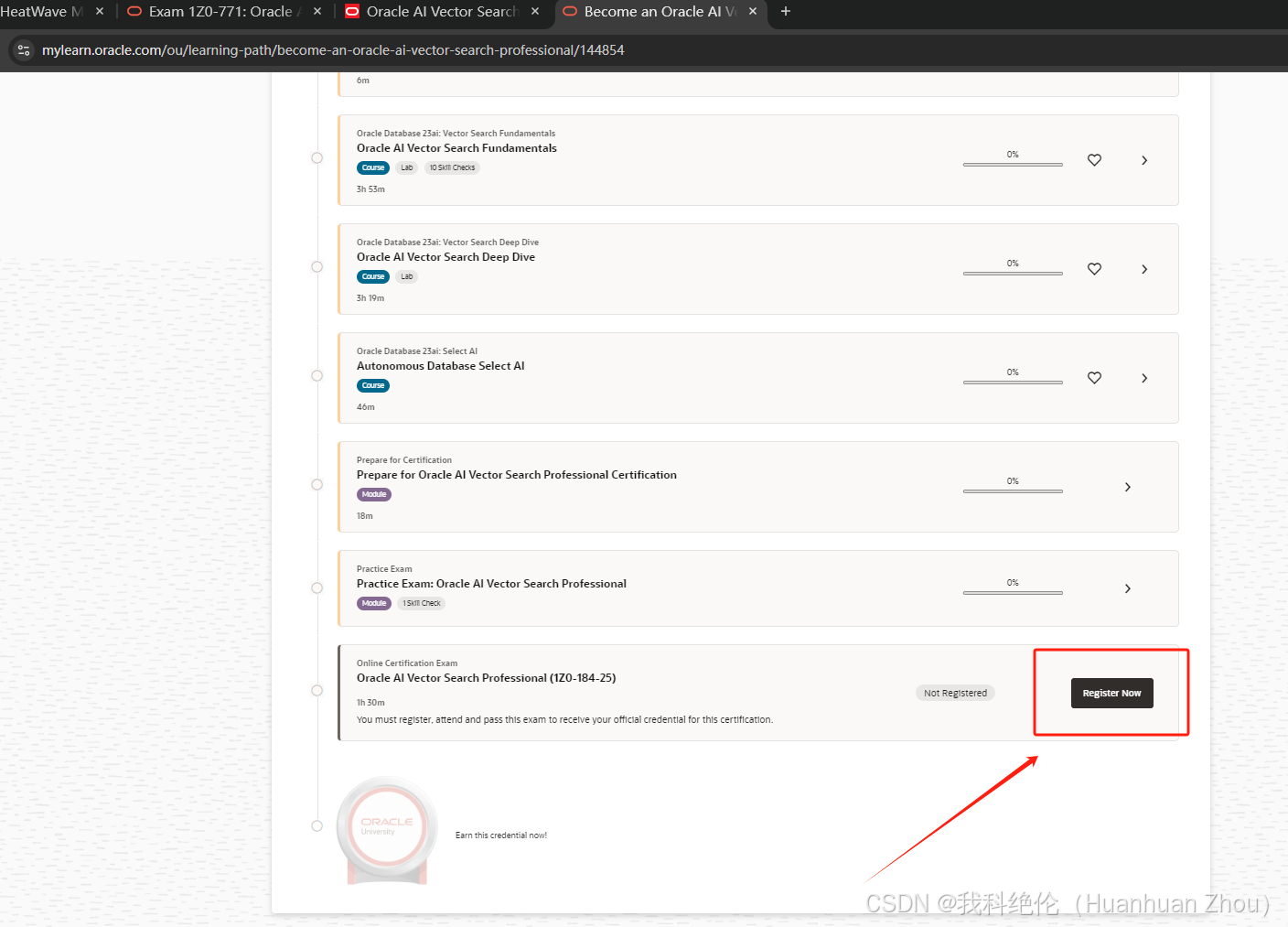Image resolution: width=1288 pixels, height=927 pixels.
Task: Click the 'Earn this credential now!' text
Action: pos(501,835)
